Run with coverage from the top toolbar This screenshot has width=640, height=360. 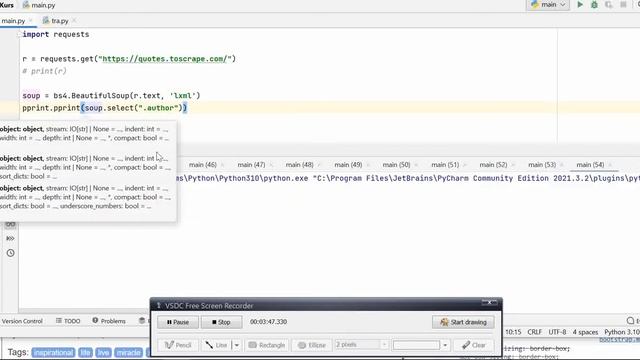pyautogui.click(x=609, y=5)
